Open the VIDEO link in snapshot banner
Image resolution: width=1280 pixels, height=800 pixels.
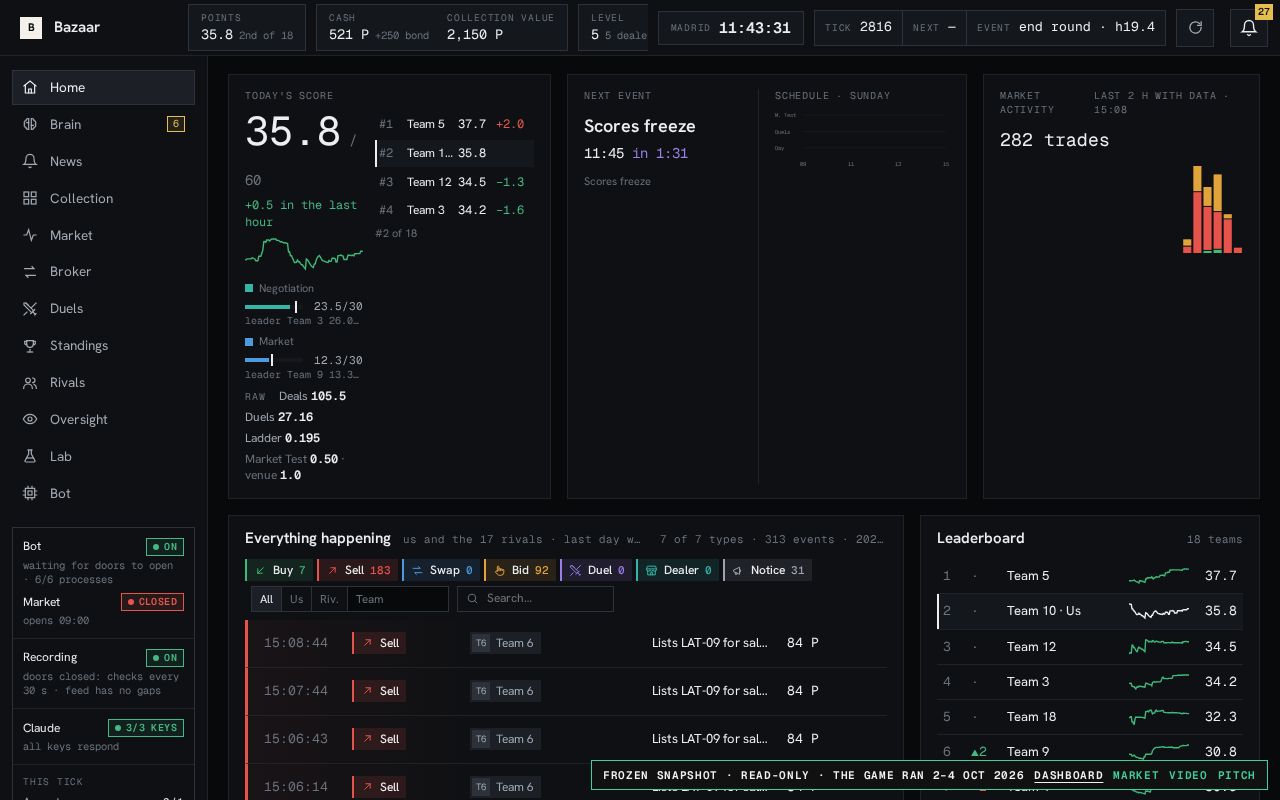click(1189, 775)
